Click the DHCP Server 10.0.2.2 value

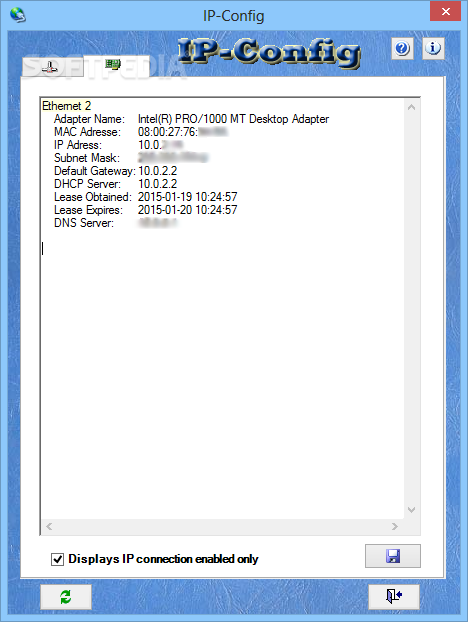pos(157,184)
